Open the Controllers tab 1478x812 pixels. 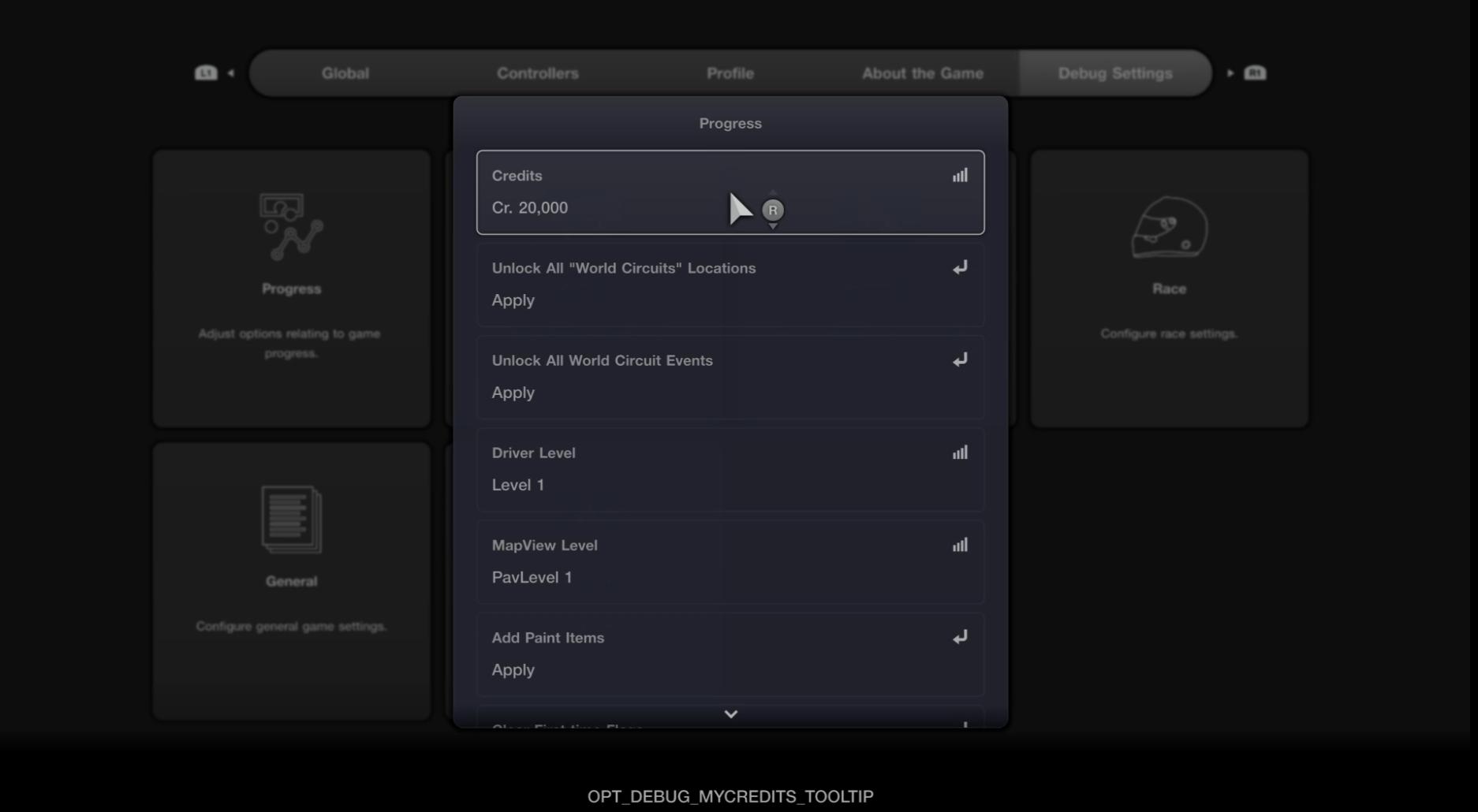537,73
